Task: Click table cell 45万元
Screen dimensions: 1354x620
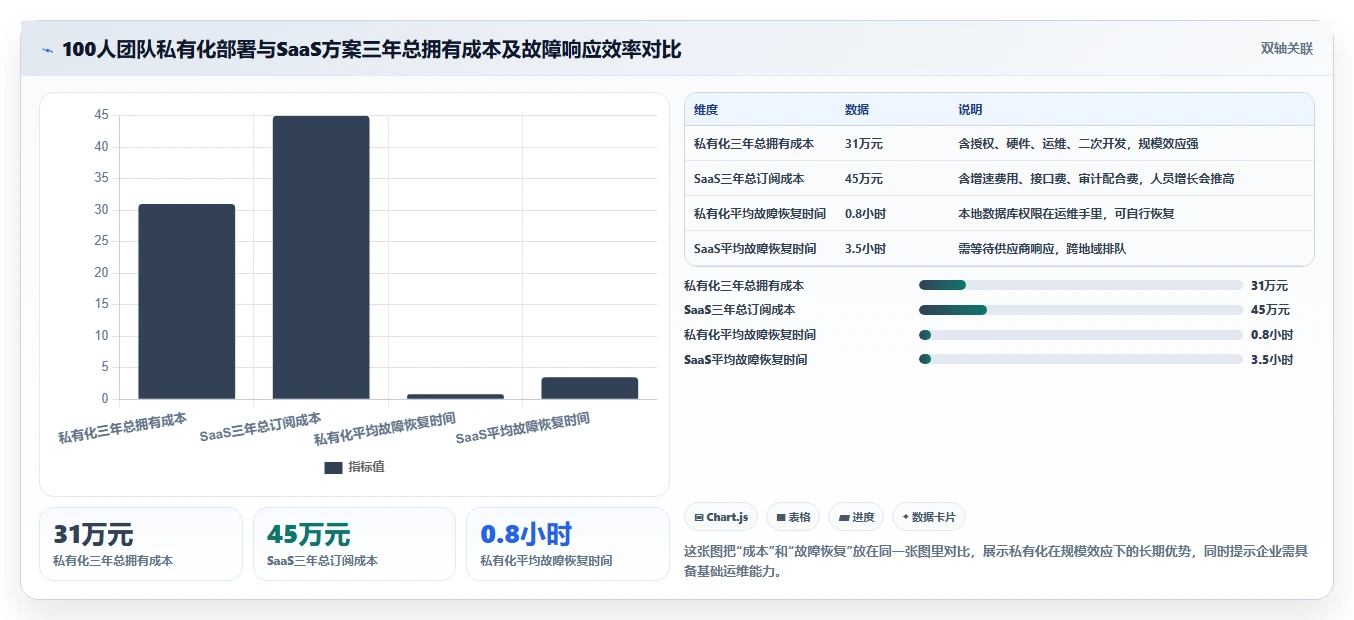Action: click(864, 179)
